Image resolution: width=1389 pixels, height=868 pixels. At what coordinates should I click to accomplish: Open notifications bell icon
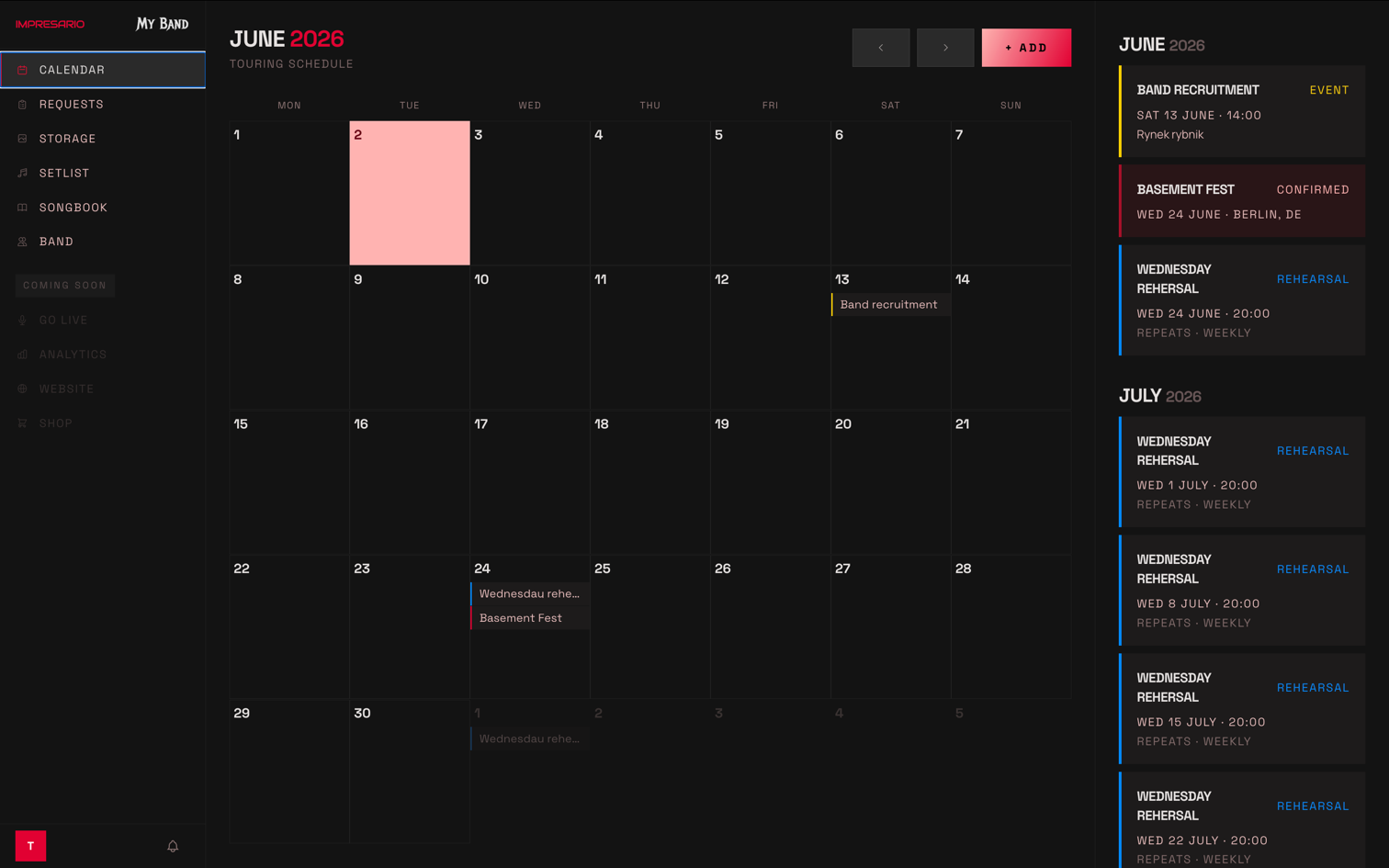click(x=173, y=846)
